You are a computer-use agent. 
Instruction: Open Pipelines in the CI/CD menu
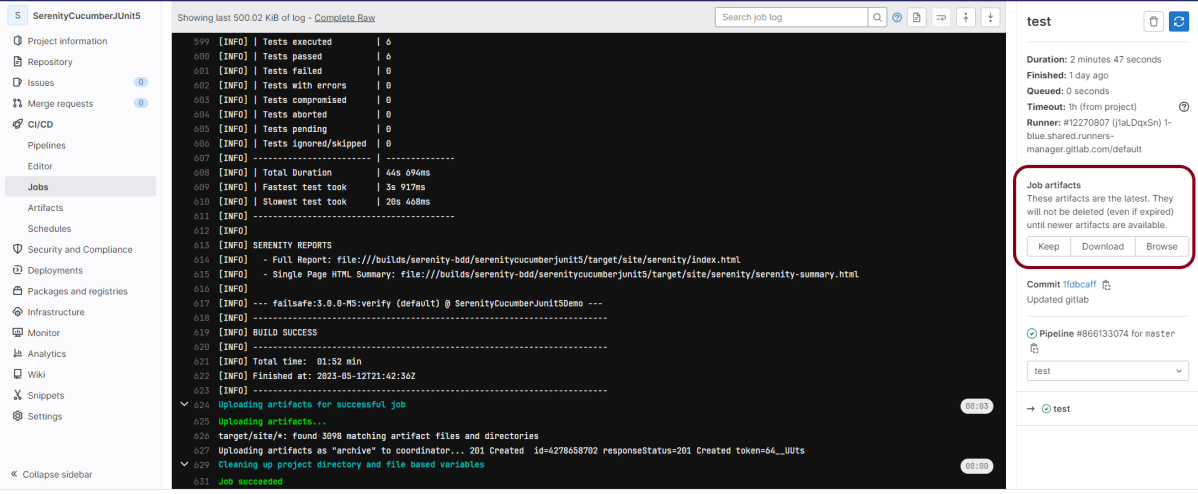coord(46,145)
